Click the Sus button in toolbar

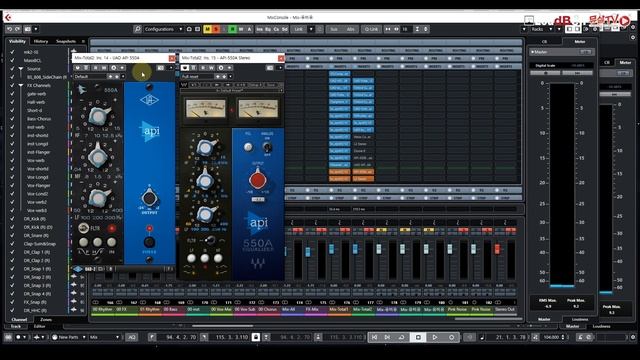(334, 29)
